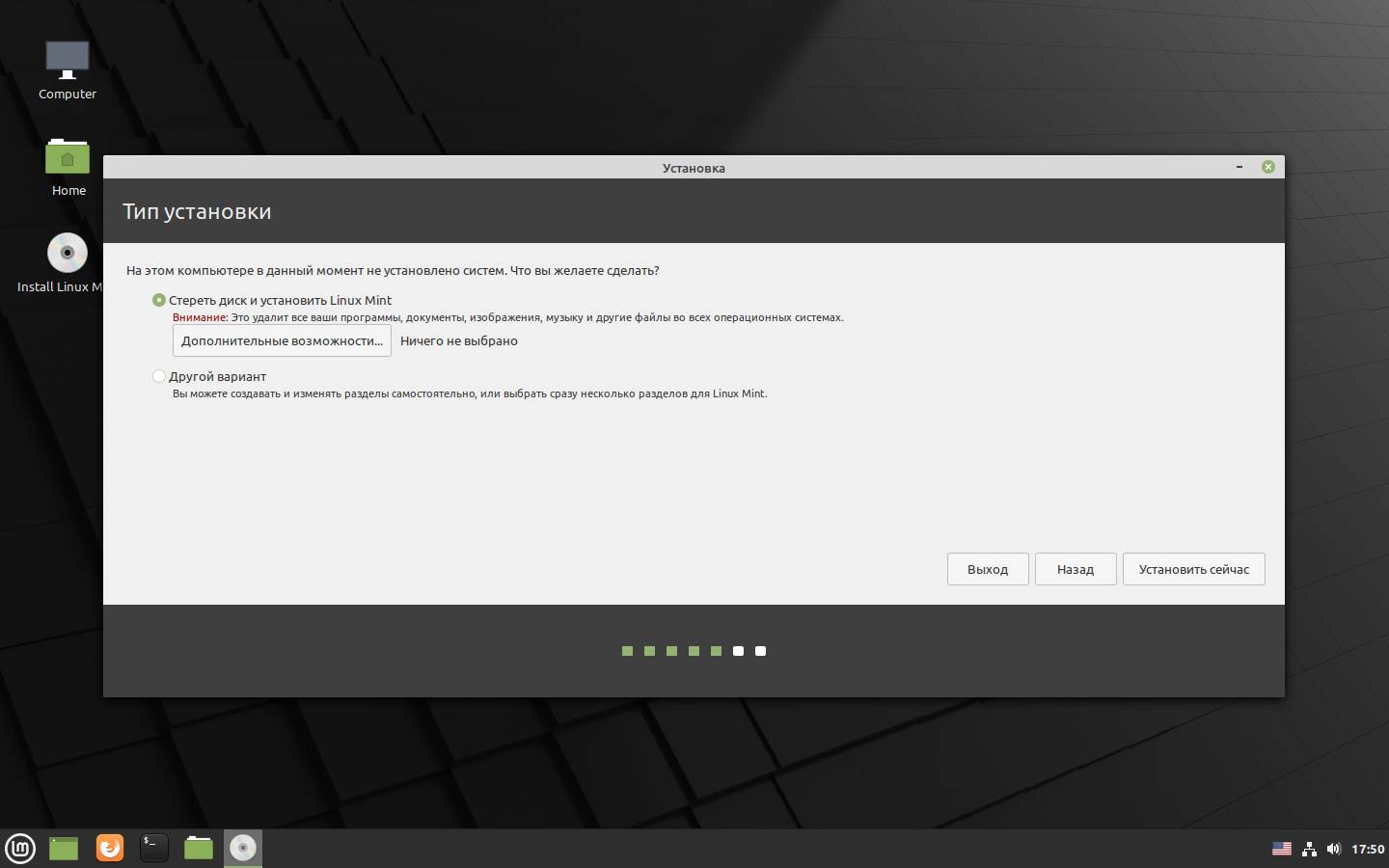
Task: Click the US keyboard layout flag
Action: [1282, 850]
